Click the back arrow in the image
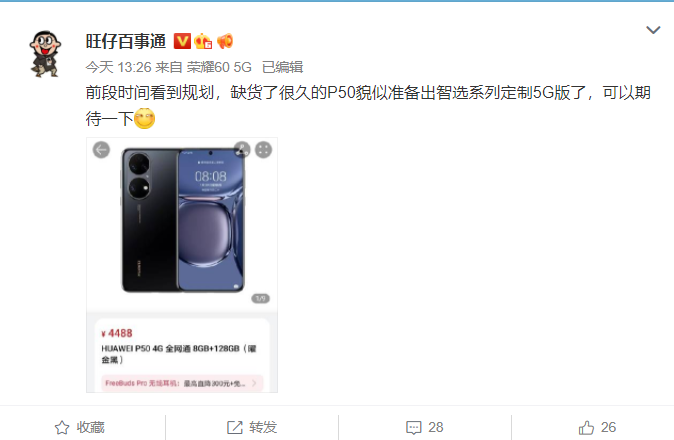 (101, 150)
